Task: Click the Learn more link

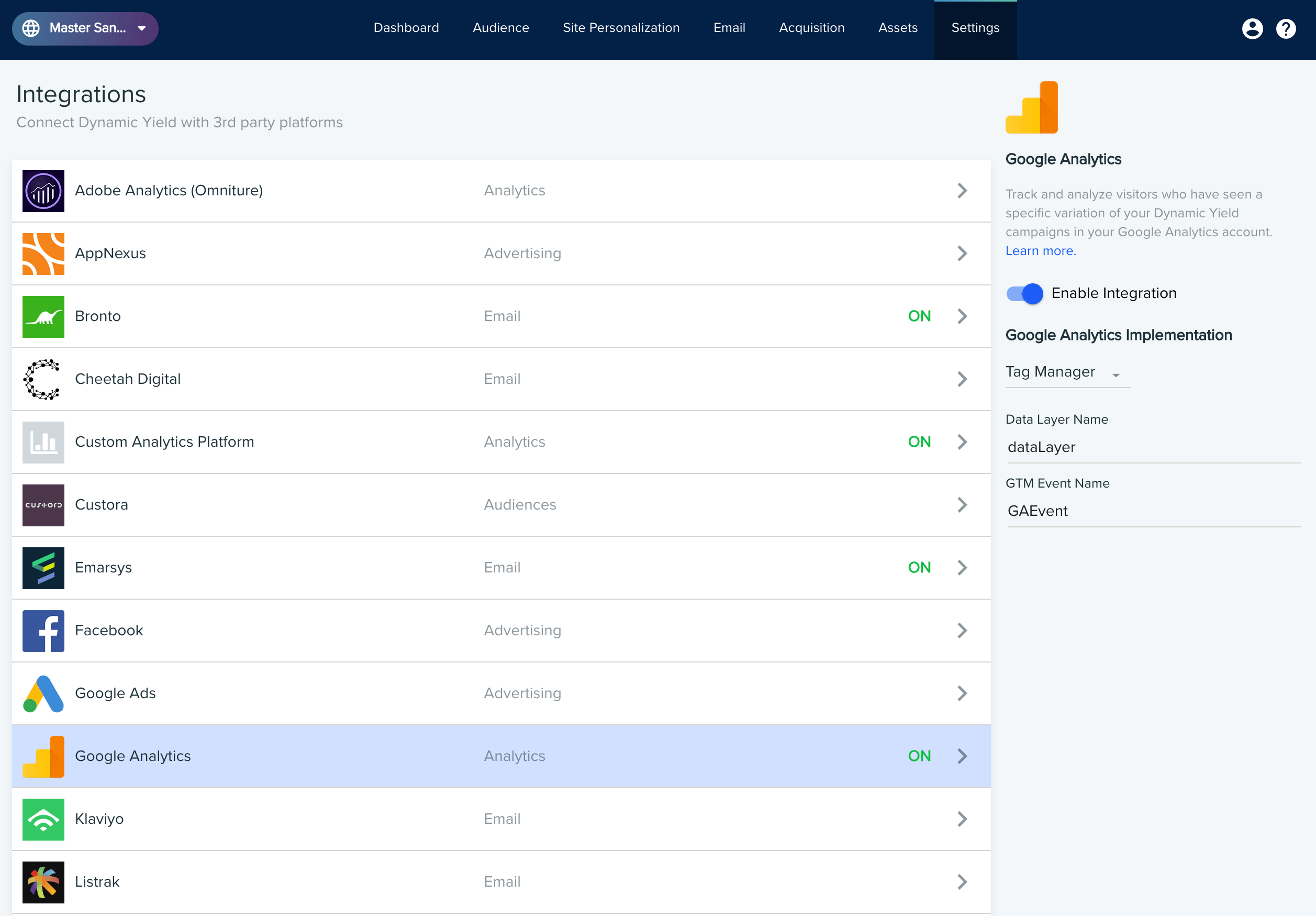Action: (x=1040, y=251)
